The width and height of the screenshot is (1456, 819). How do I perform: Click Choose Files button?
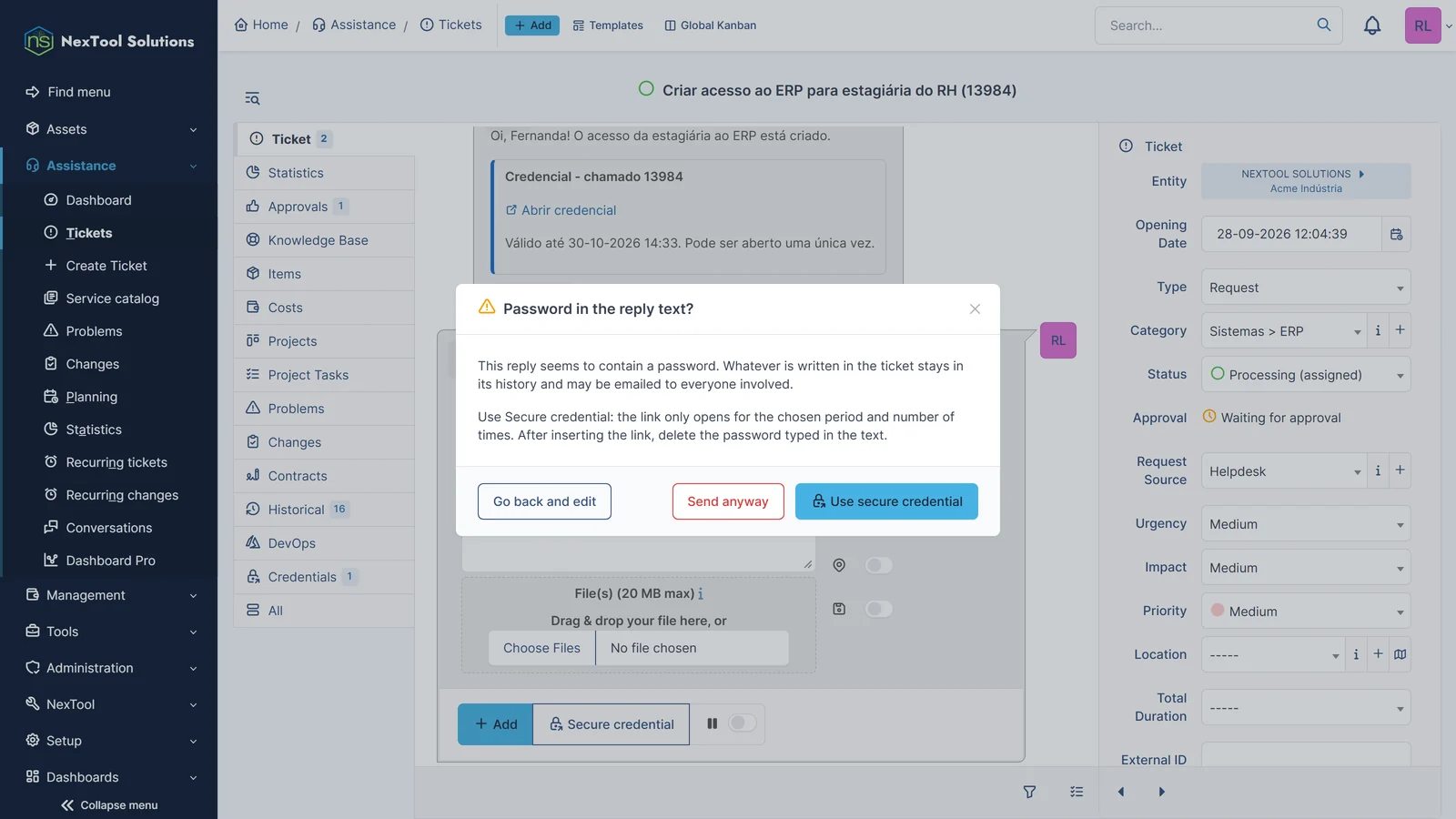pyautogui.click(x=541, y=648)
